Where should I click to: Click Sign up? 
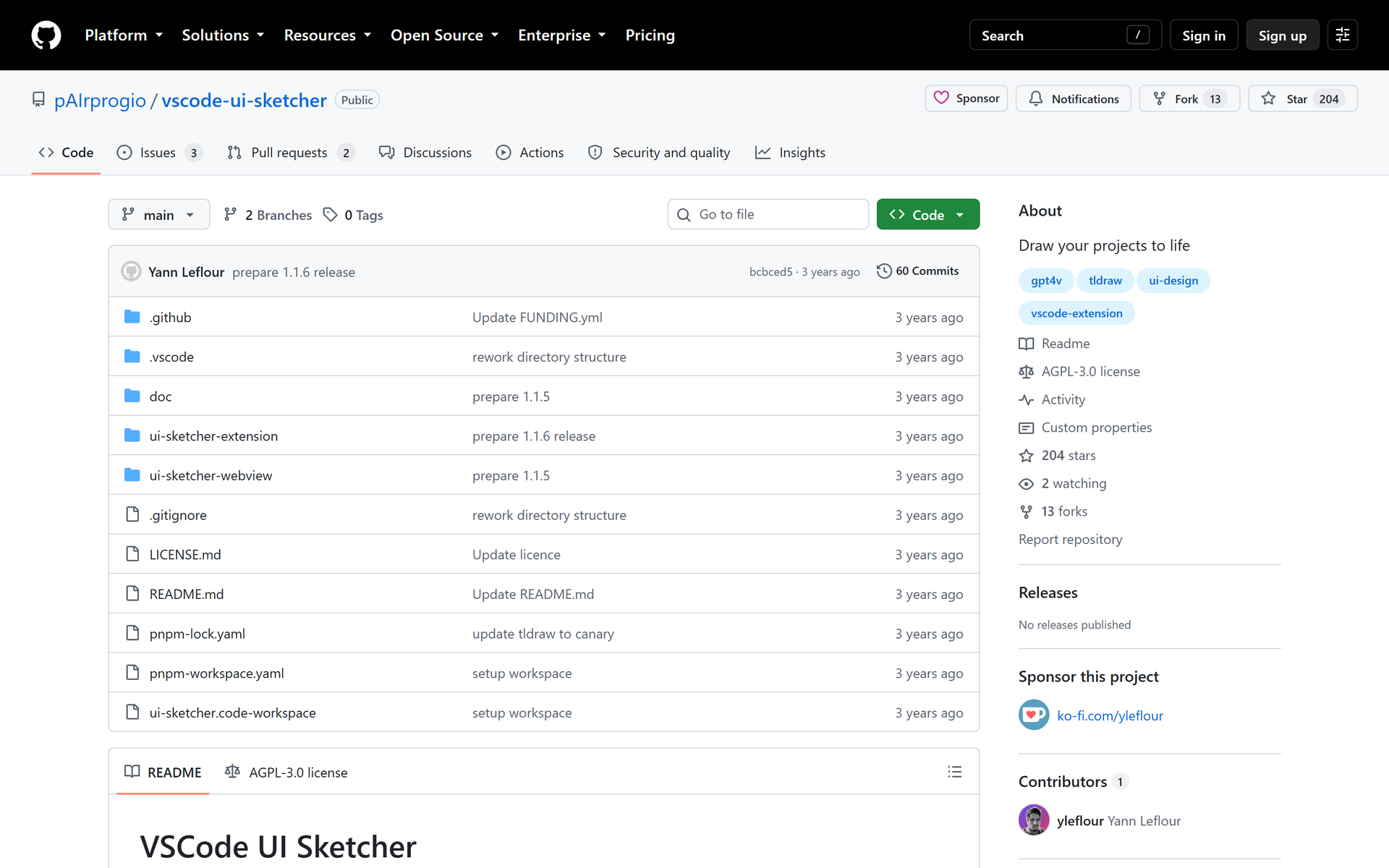click(x=1282, y=35)
